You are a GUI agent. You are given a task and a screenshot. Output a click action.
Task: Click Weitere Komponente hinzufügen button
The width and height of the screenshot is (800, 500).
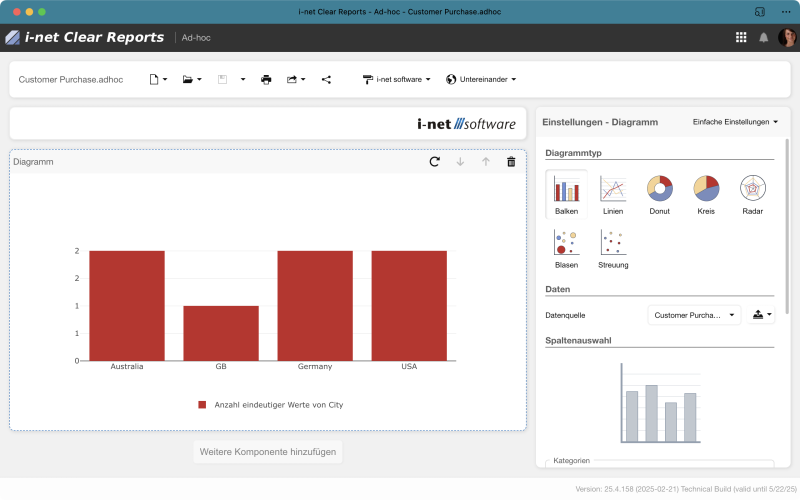(268, 452)
